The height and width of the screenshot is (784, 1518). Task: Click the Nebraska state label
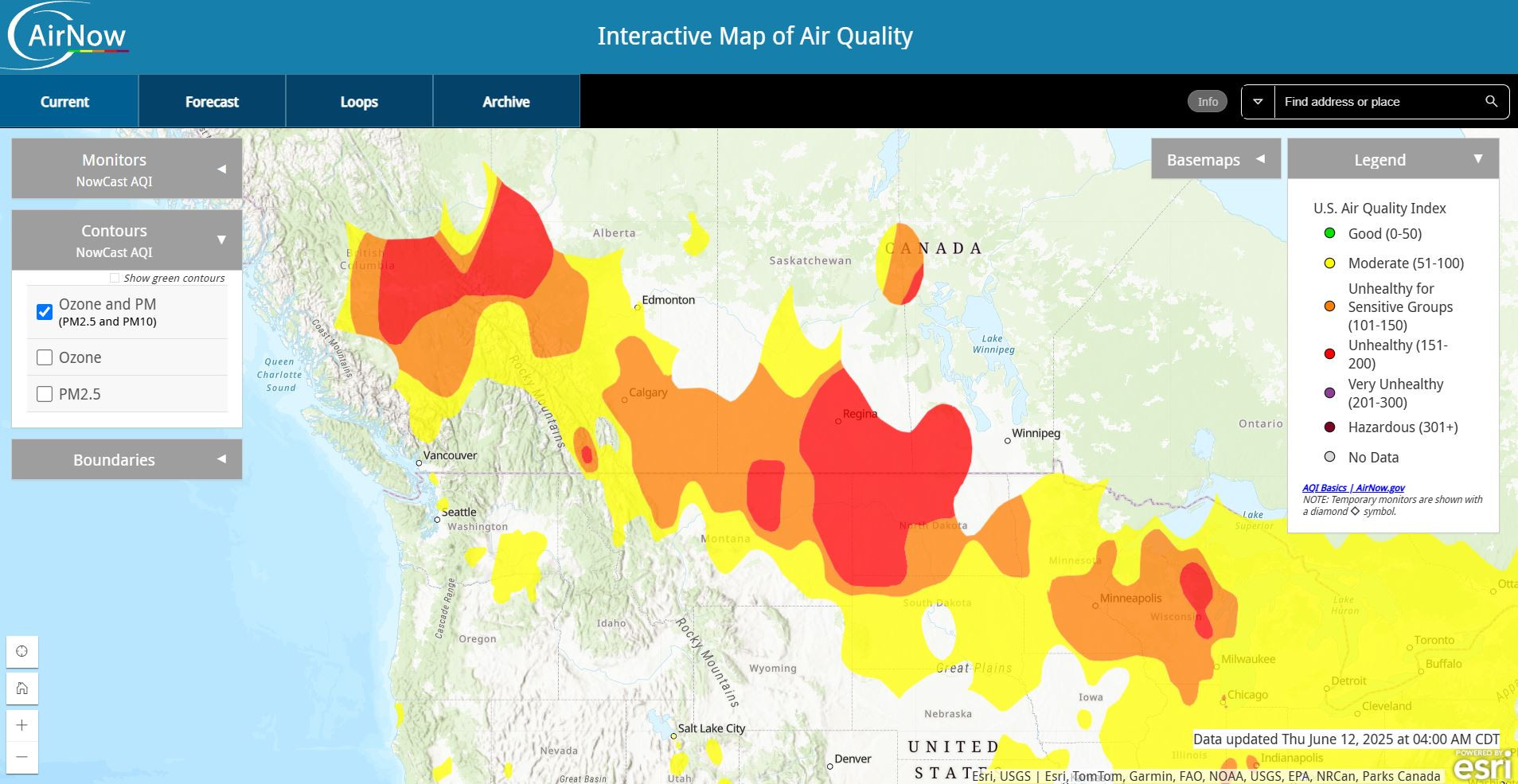pyautogui.click(x=948, y=714)
